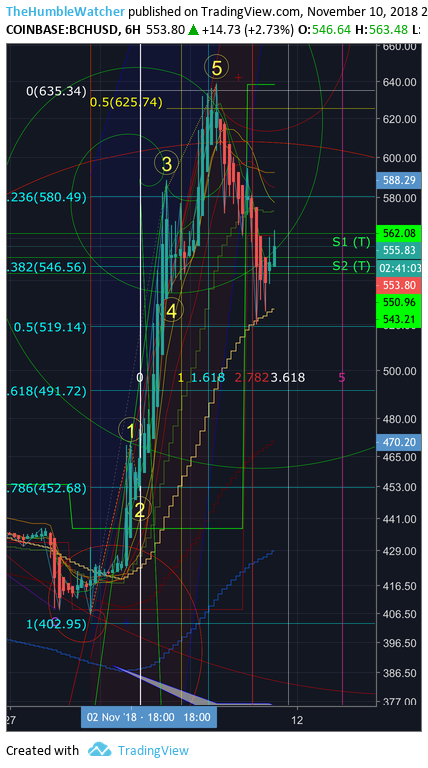Click the 600.00 tick on price axis
428x768 pixels.
[x=400, y=158]
